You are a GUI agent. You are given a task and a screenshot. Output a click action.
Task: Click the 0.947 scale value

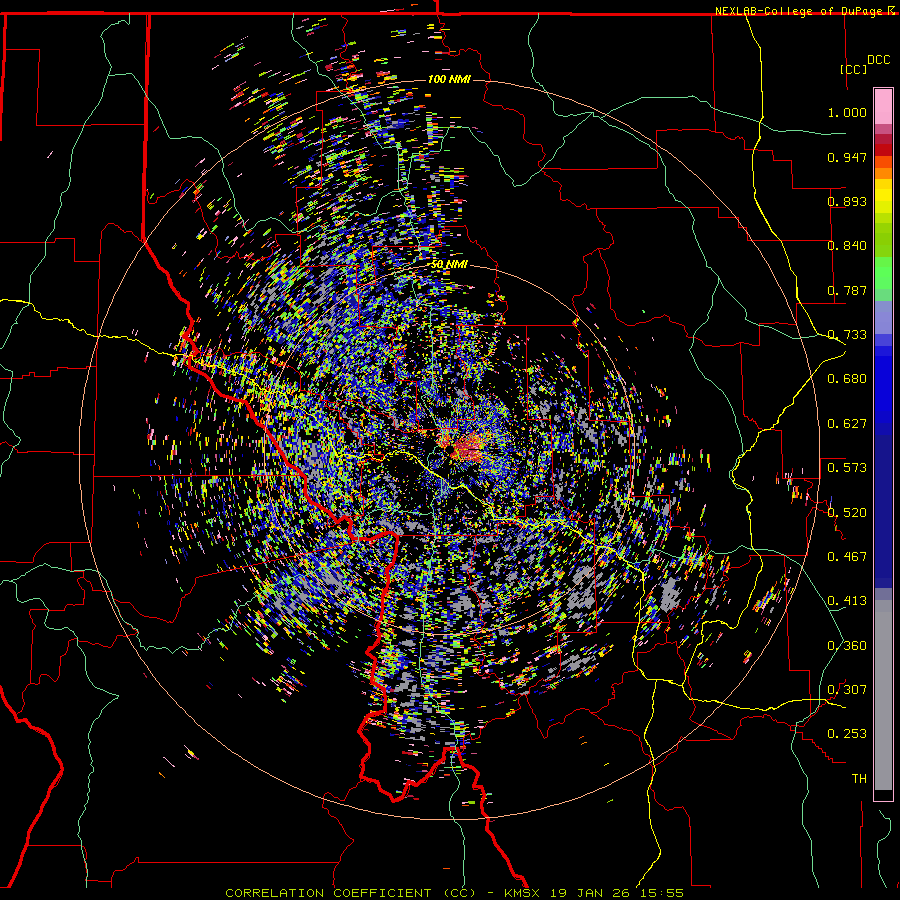pyautogui.click(x=847, y=157)
